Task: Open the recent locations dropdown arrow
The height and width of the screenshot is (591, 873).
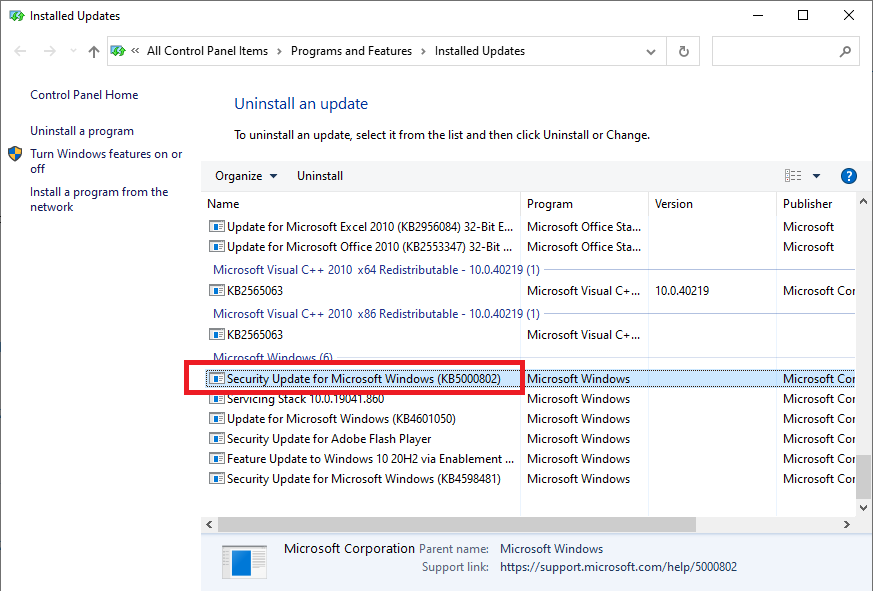Action: pos(73,51)
